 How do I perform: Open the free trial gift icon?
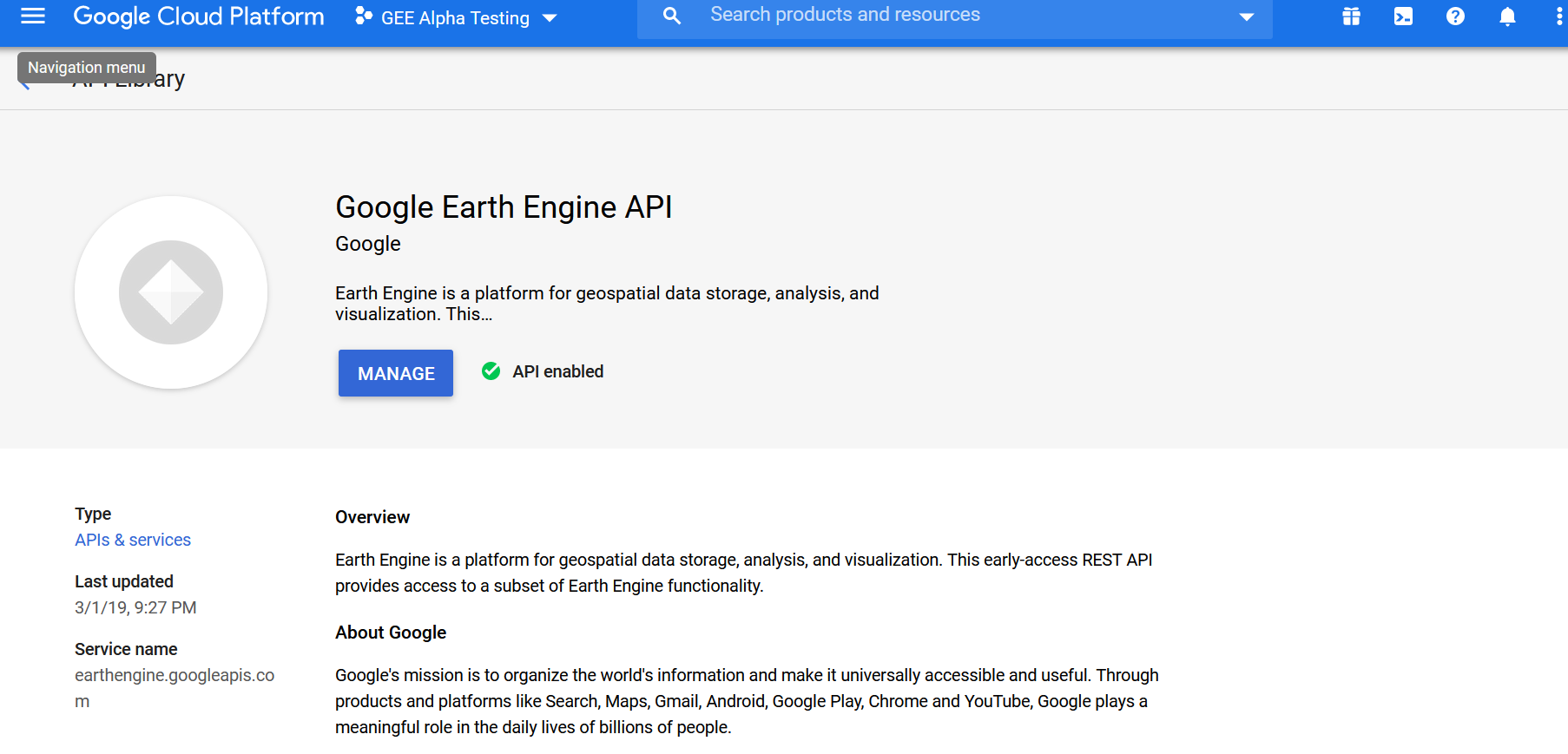pos(1351,16)
